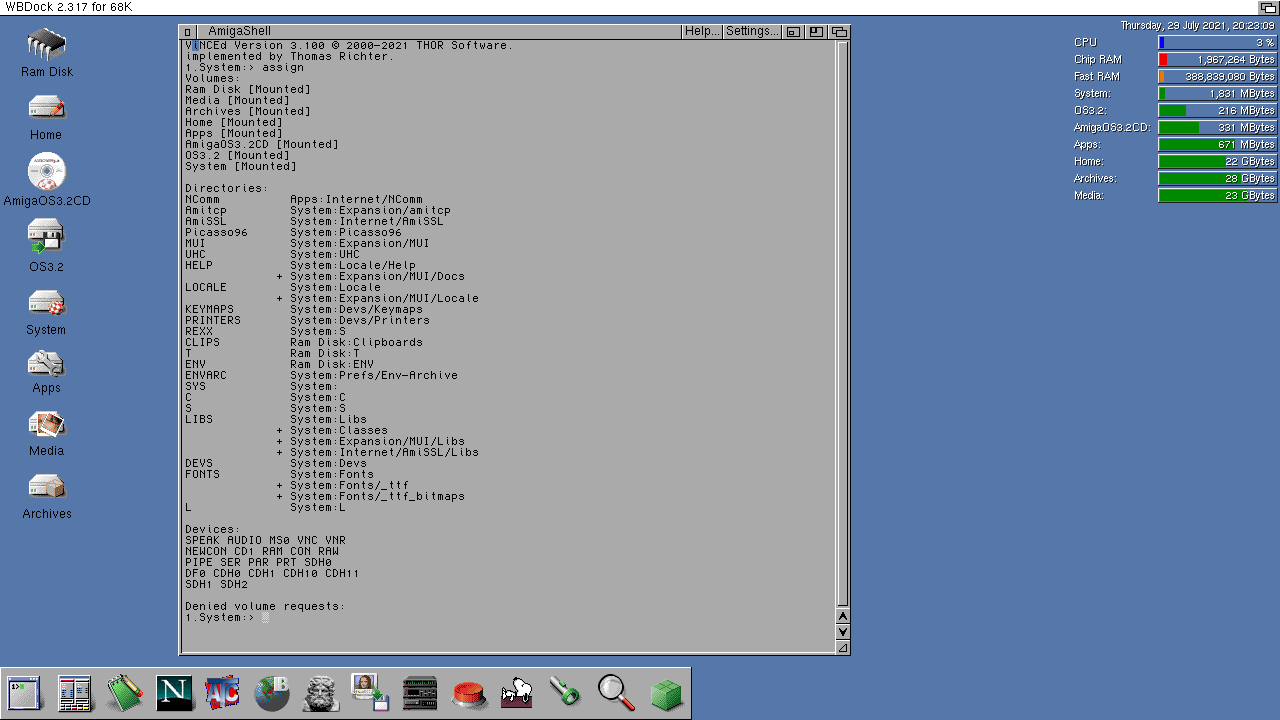Click the AmigaShell iconify gadget
Image resolution: width=1280 pixels, height=720 pixels.
pyautogui.click(x=793, y=32)
